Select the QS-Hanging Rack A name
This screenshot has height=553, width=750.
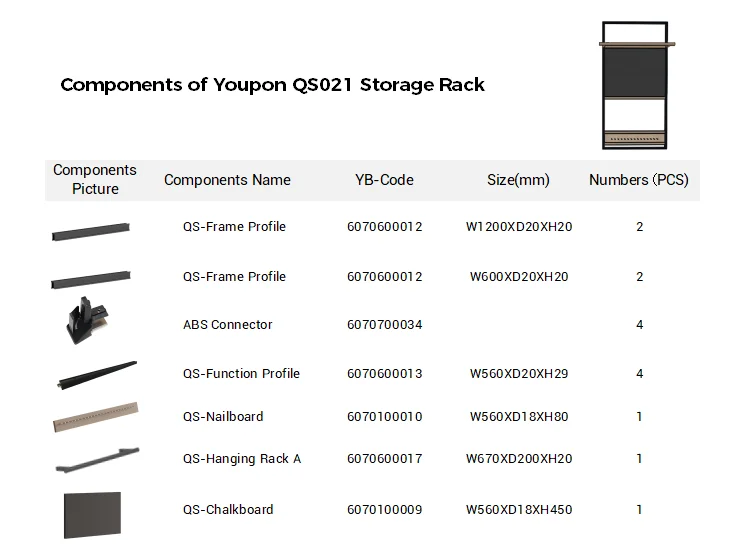point(241,459)
